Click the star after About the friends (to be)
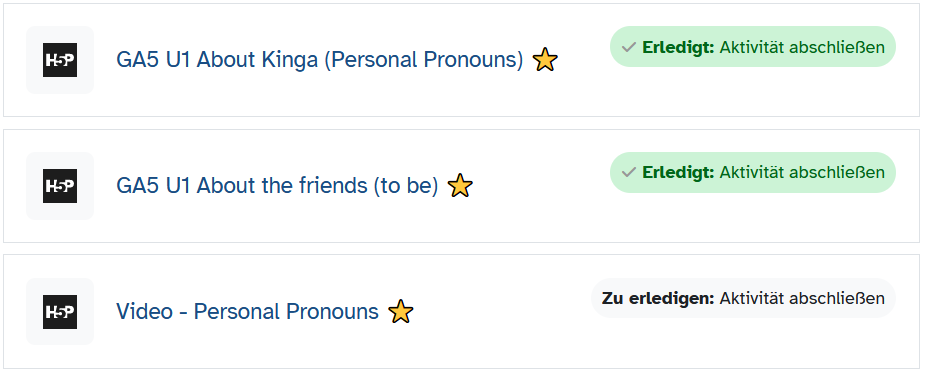Viewport: 926px width, 375px height. coord(460,185)
